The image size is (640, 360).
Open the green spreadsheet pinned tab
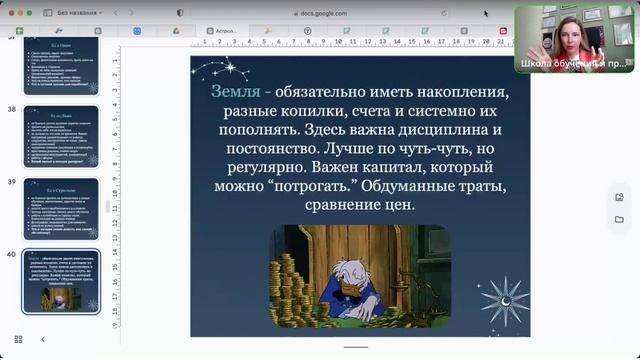(x=19, y=31)
